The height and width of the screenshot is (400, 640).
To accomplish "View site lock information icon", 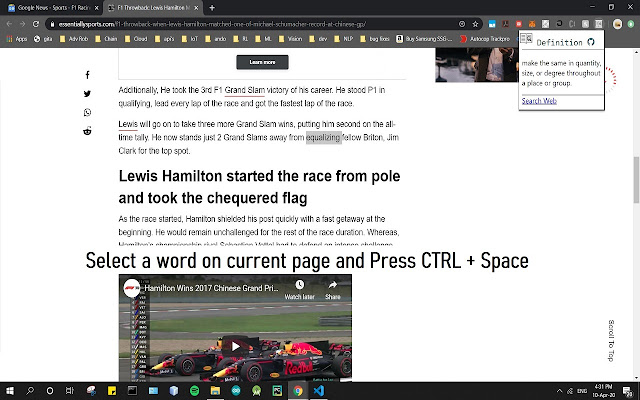I will pos(52,24).
